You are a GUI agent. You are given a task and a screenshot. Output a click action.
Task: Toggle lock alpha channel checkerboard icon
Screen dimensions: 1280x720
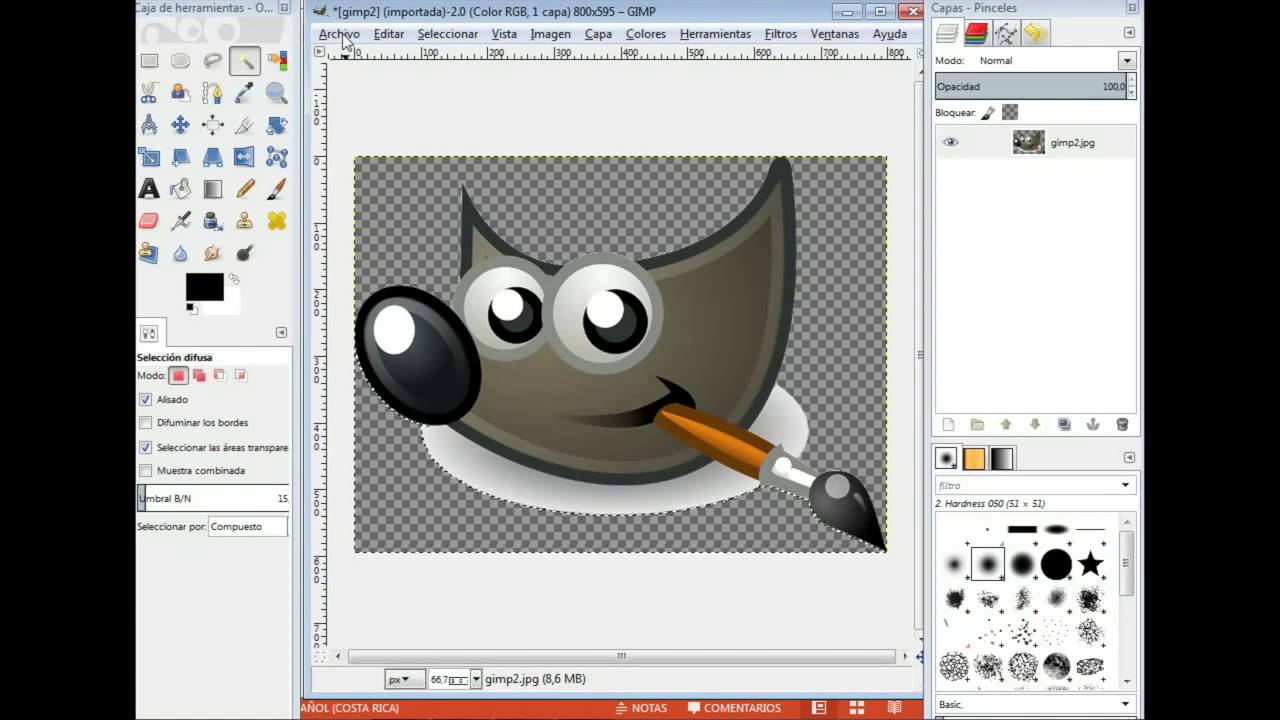pos(1010,113)
